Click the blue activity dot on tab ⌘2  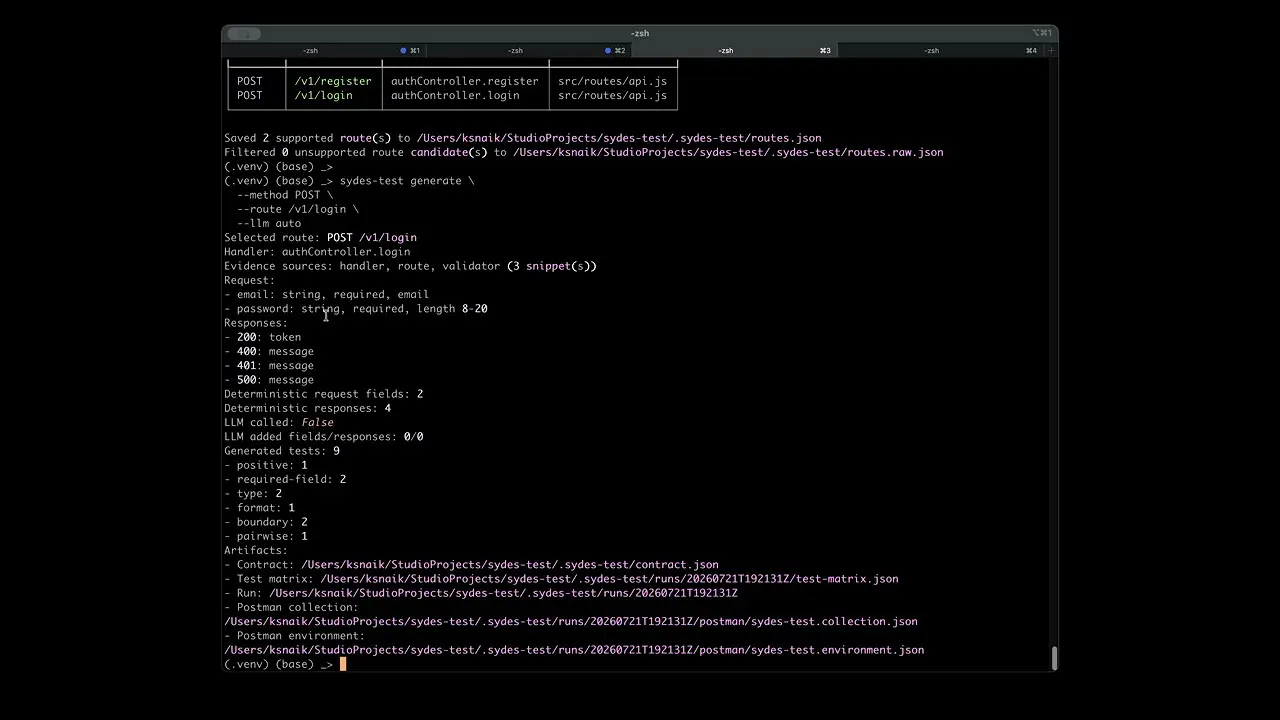tap(608, 50)
